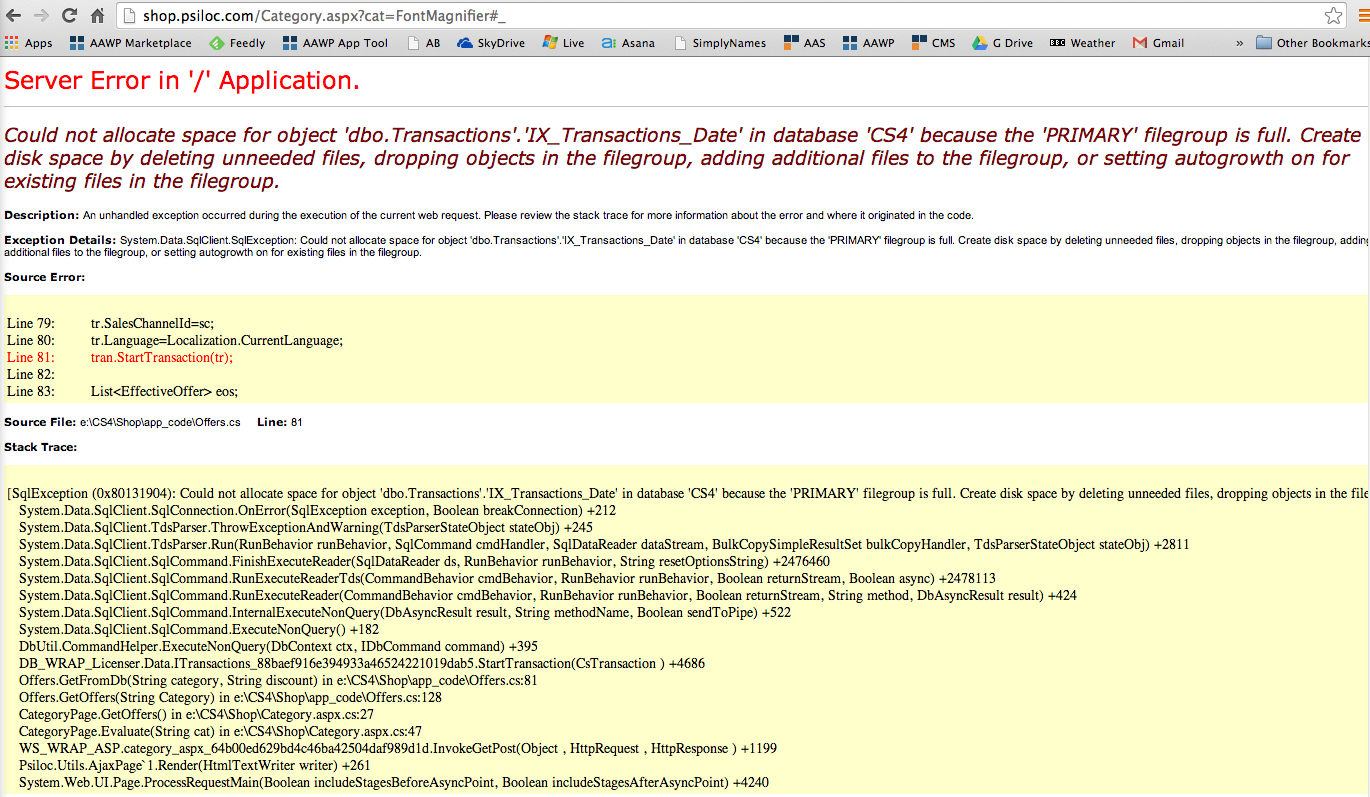Click the address bar URL field
Screen dimensions: 1370x797
(x=700, y=16)
